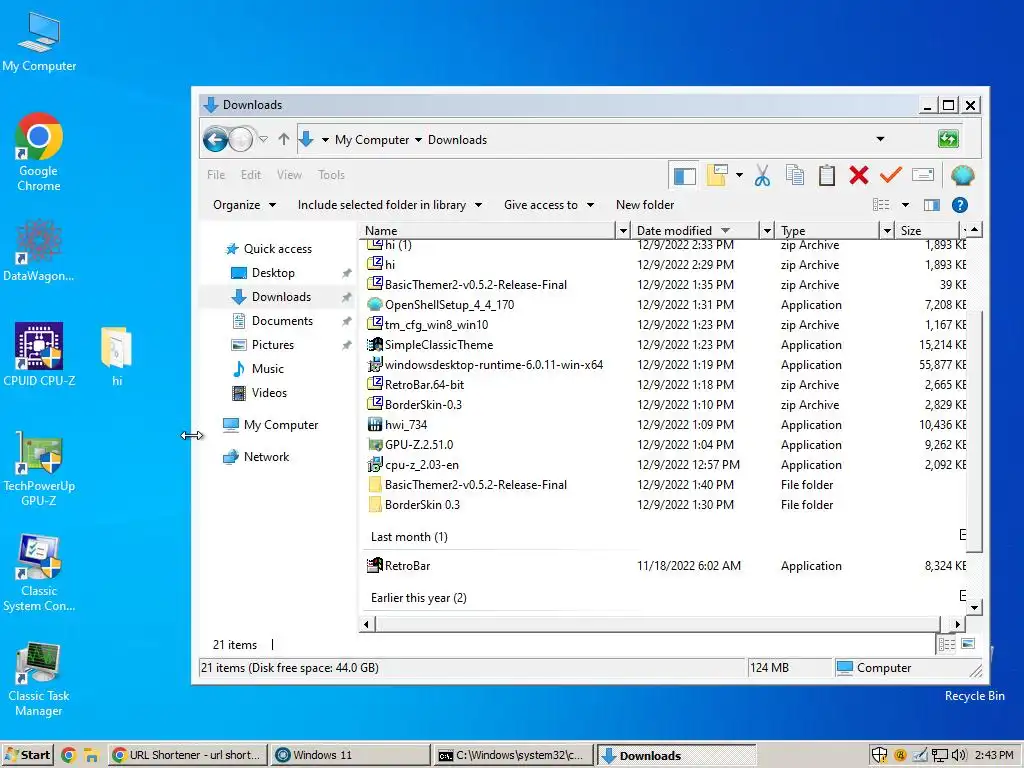Viewport: 1024px width, 768px height.
Task: Click the Paste clipboard icon
Action: tap(827, 175)
